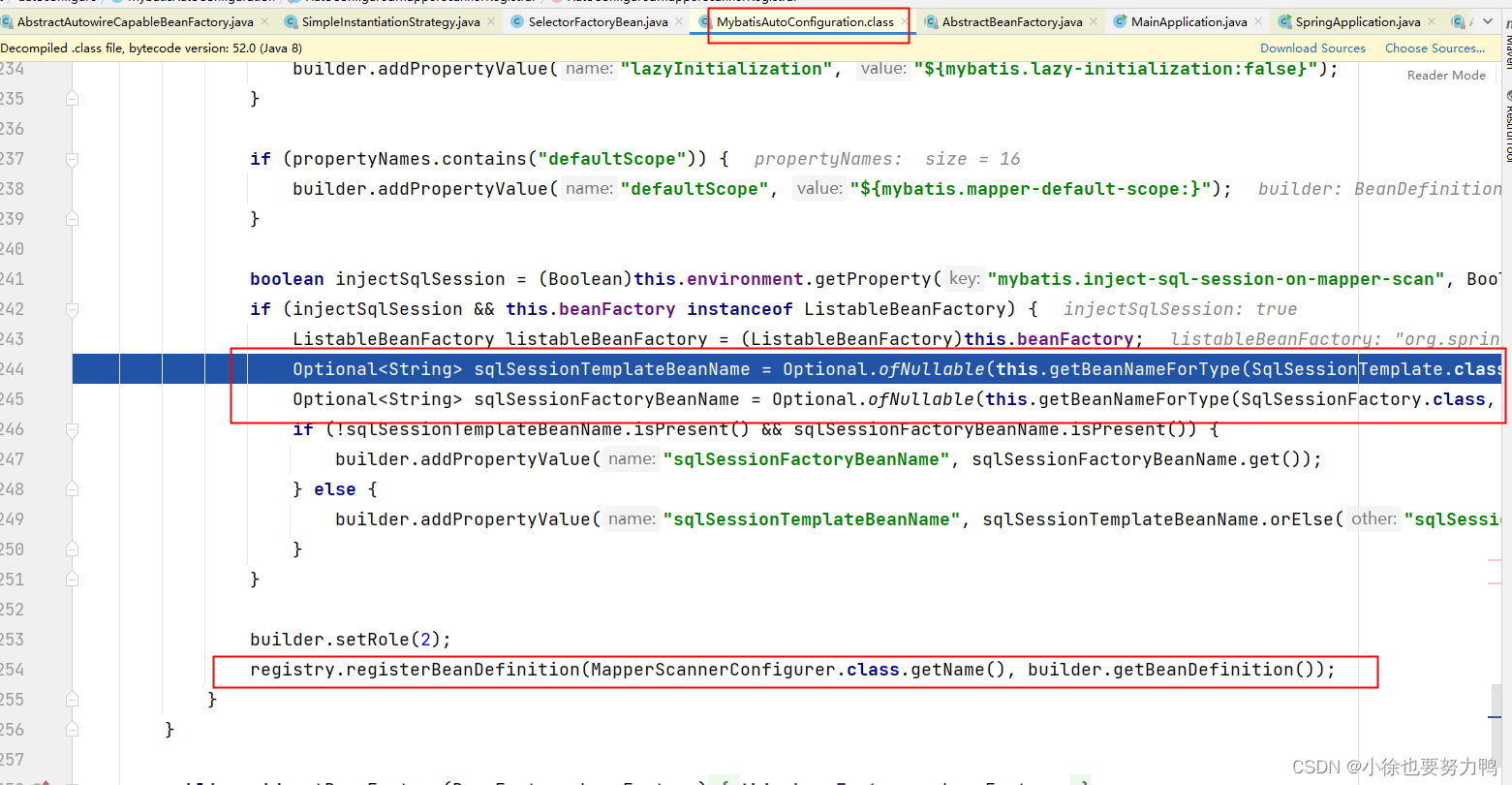Click the "${mybatis.mapper-default-scope:}" value string

point(1031,189)
